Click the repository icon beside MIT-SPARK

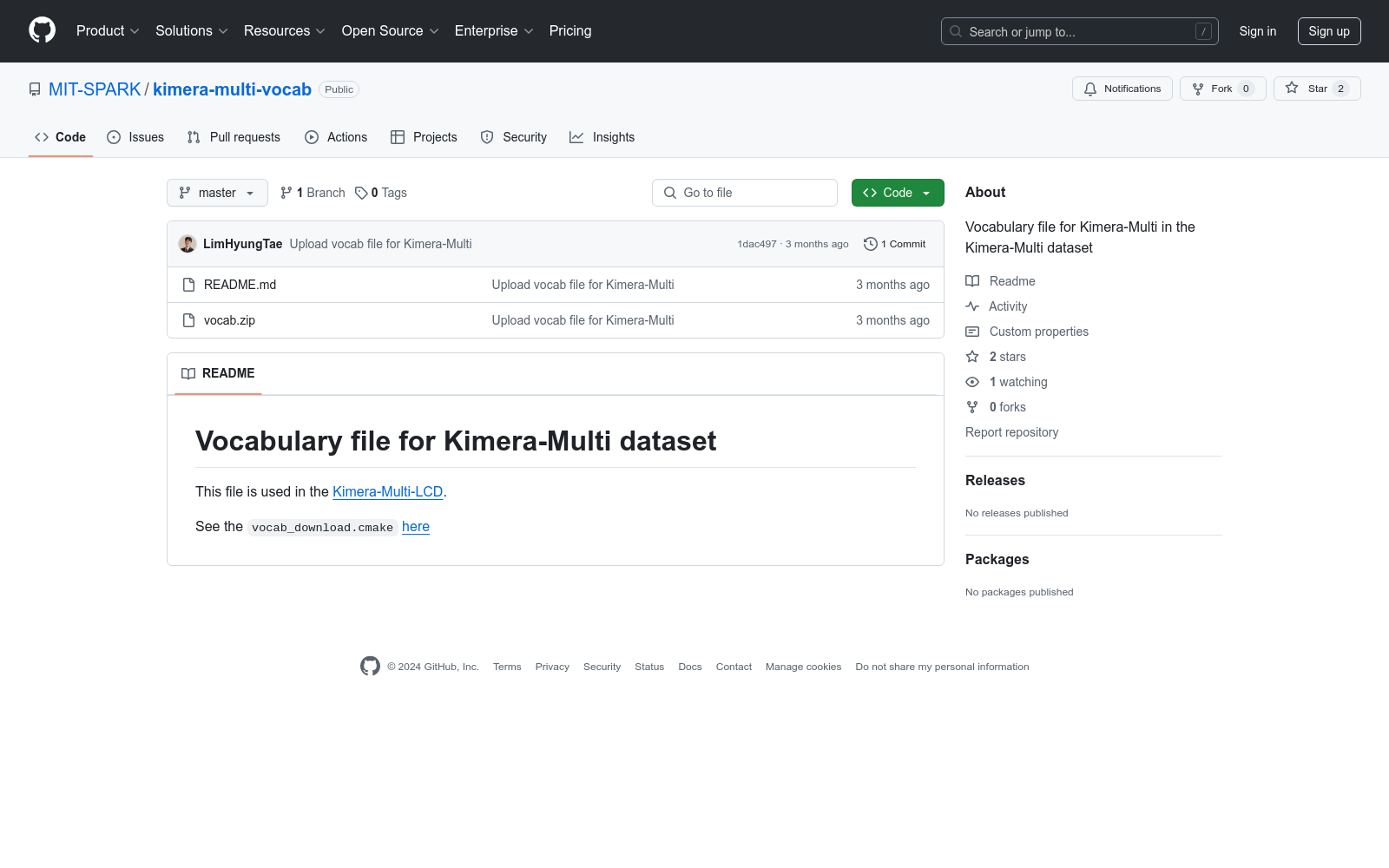(35, 89)
